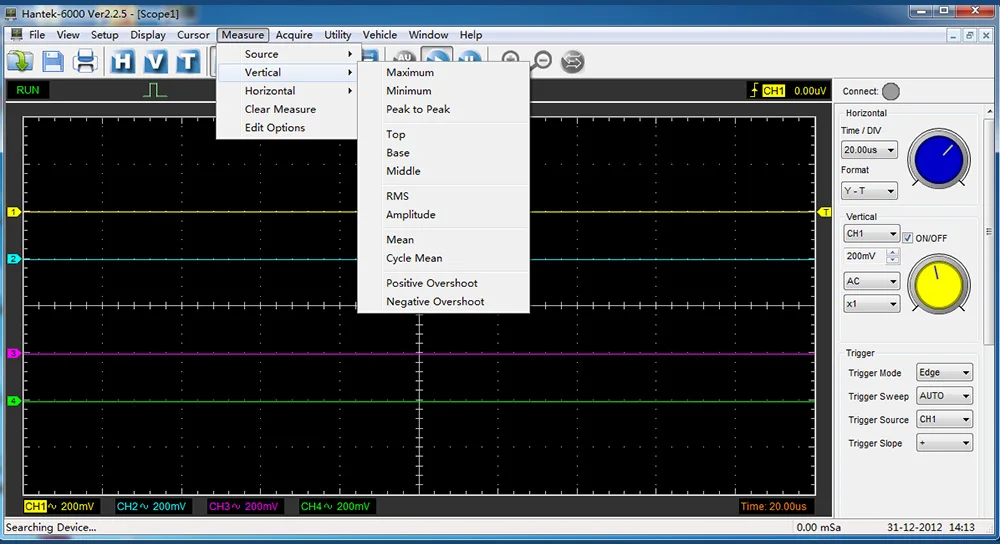The height and width of the screenshot is (544, 1000).
Task: Toggle the CH2 200mV channel label
Action: (x=150, y=507)
